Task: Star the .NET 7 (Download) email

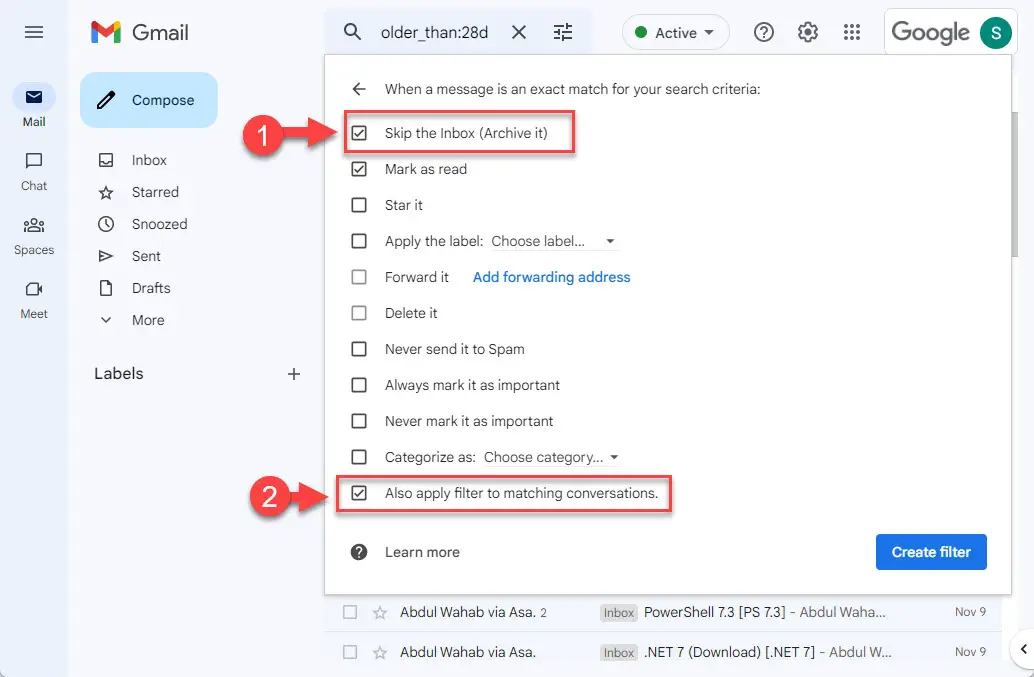Action: [380, 653]
